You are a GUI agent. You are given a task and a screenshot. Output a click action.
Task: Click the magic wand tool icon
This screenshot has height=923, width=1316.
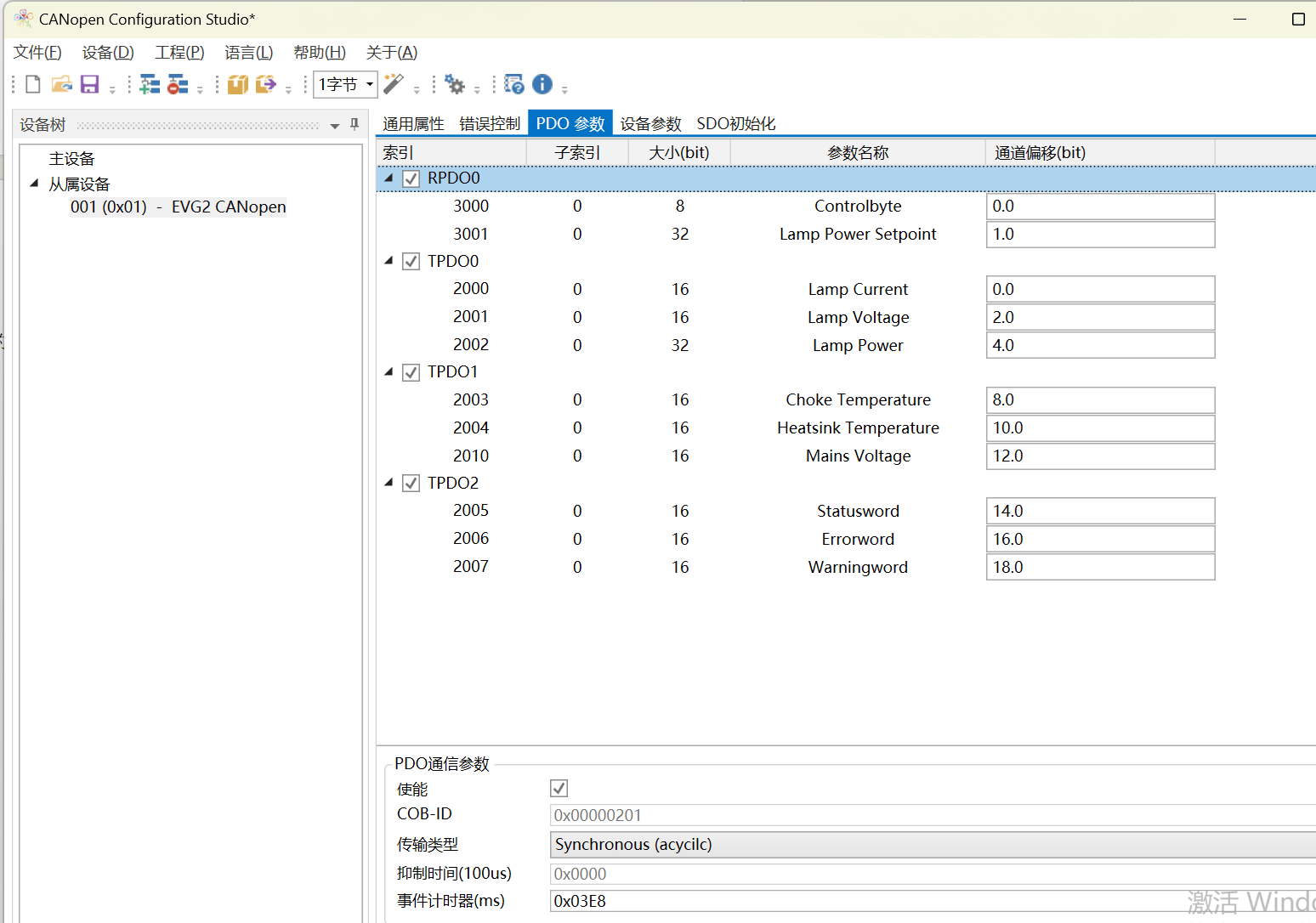394,84
